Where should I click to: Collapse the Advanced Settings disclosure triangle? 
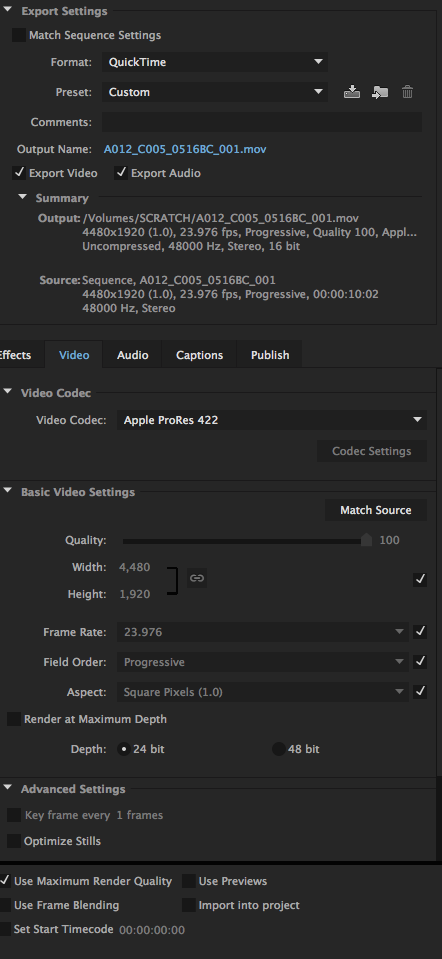point(7,788)
